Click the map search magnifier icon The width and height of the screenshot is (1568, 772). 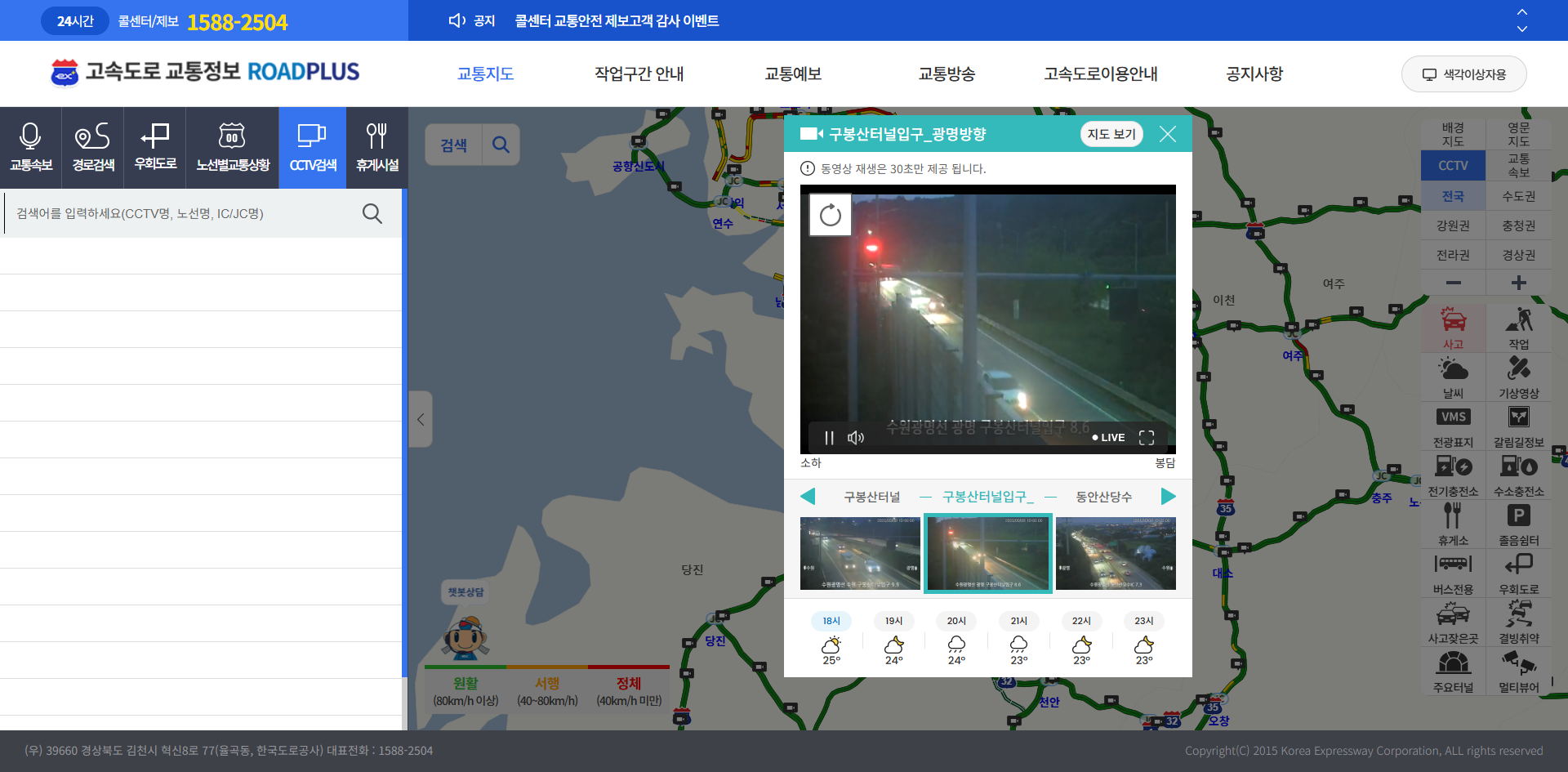coord(501,145)
